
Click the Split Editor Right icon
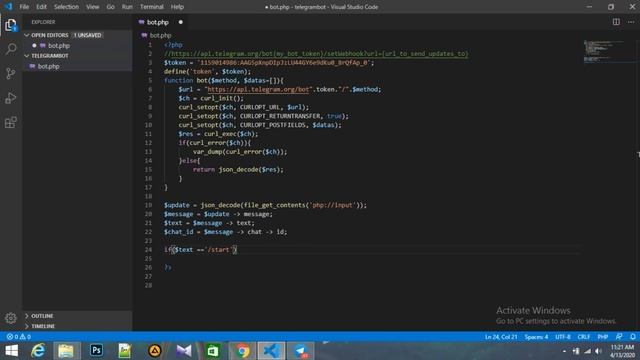(616, 22)
